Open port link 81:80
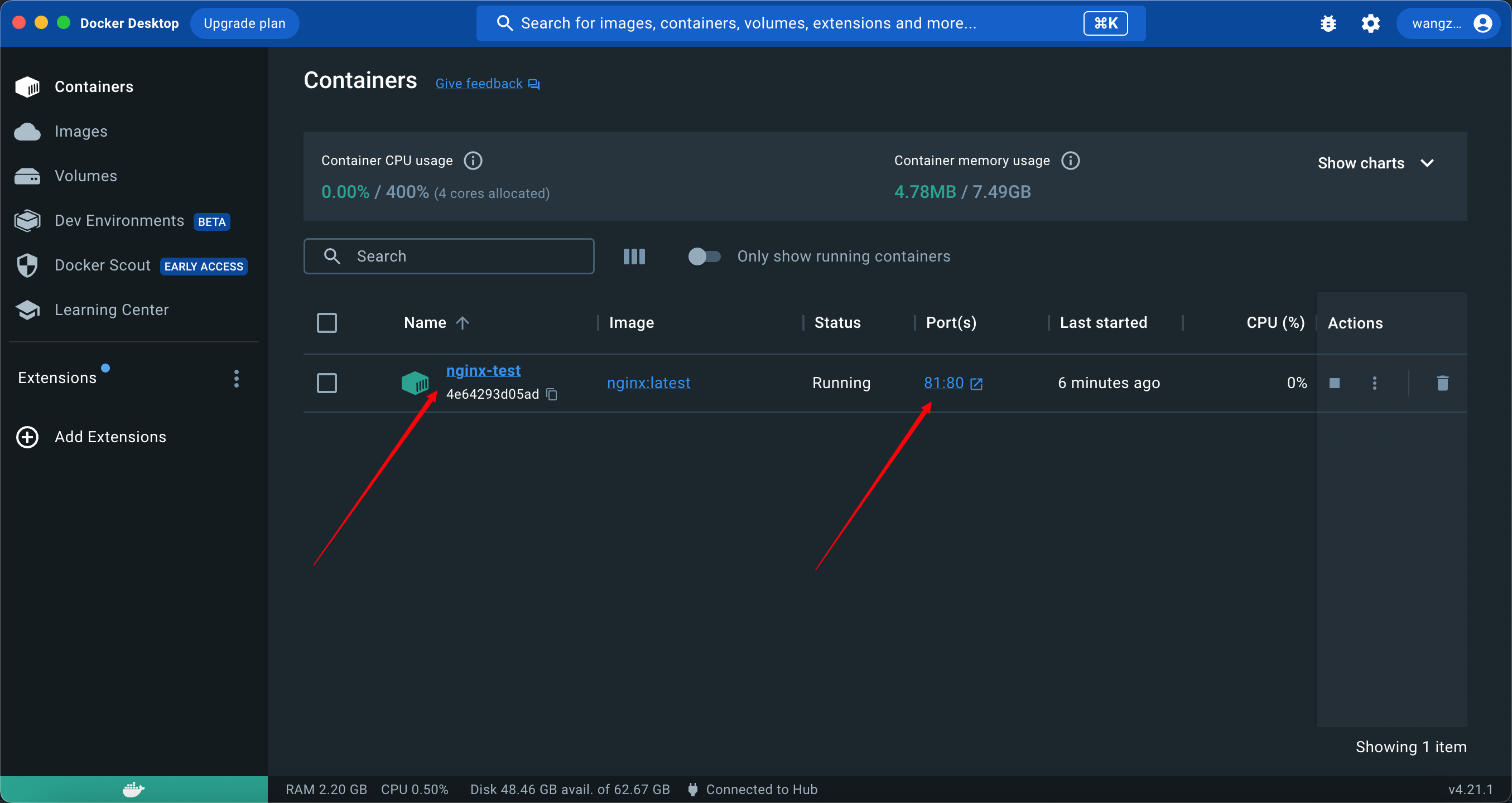 coord(944,383)
